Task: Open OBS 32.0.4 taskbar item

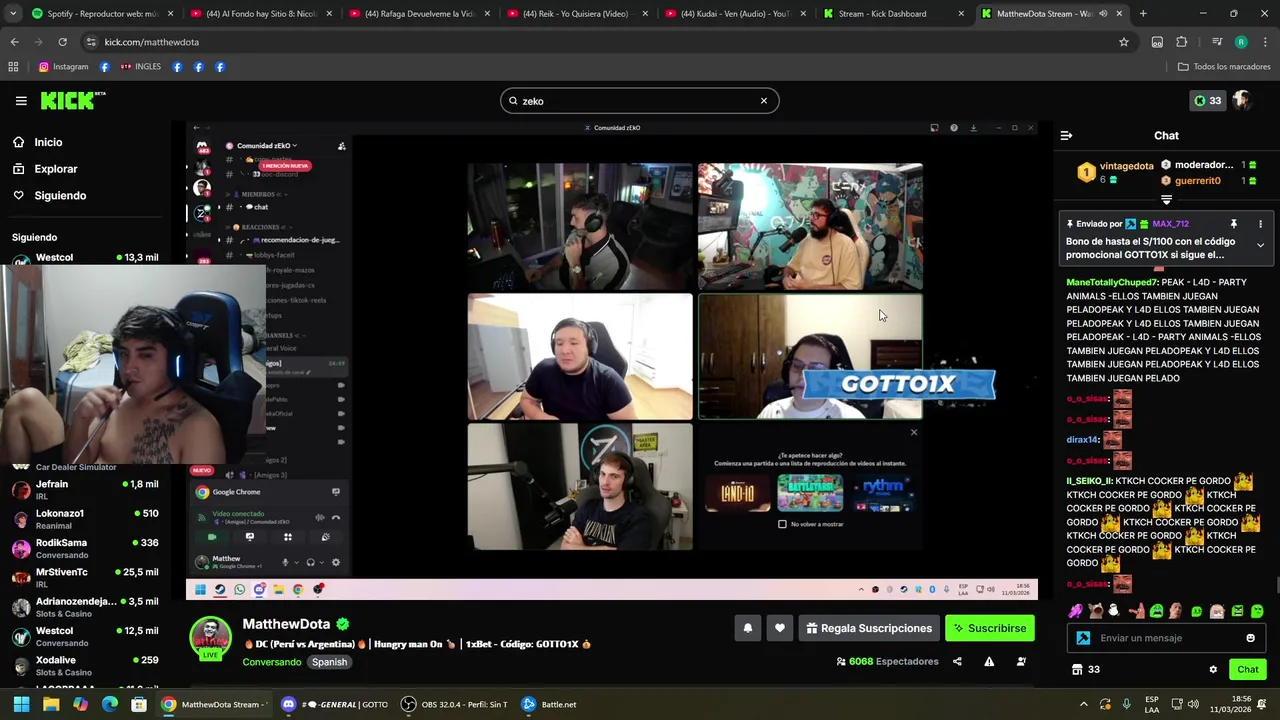Action: click(455, 704)
